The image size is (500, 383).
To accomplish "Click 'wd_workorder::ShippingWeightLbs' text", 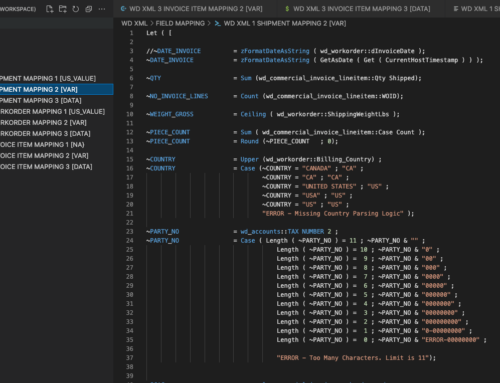I will (333, 114).
